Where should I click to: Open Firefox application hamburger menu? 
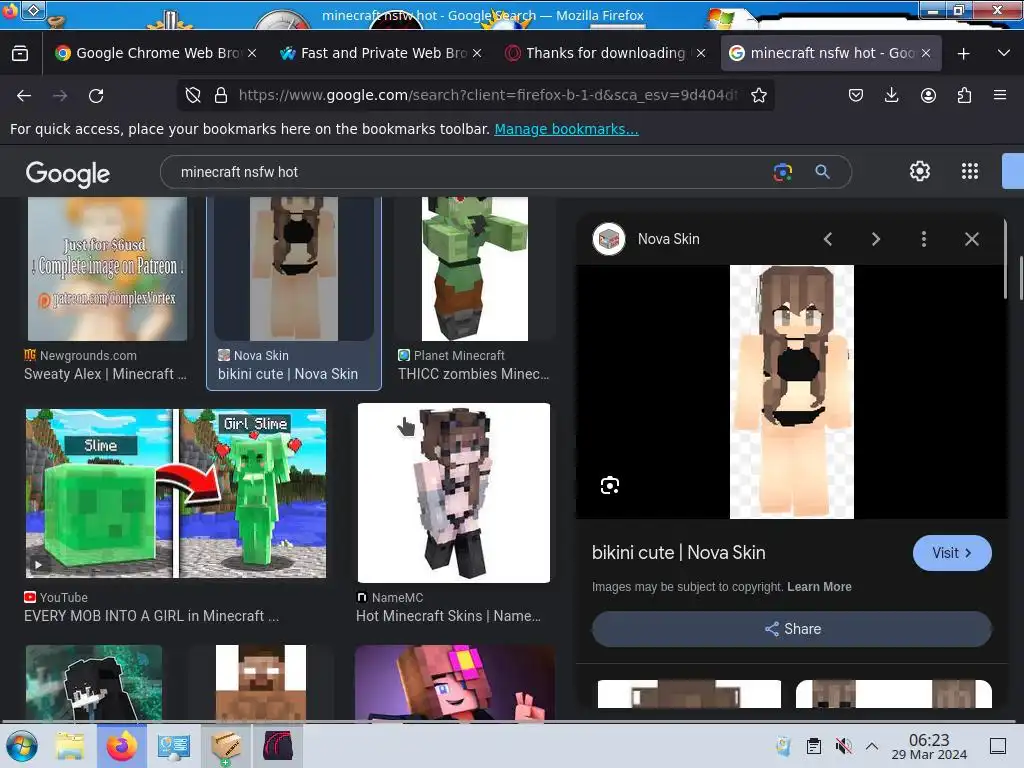click(1000, 95)
